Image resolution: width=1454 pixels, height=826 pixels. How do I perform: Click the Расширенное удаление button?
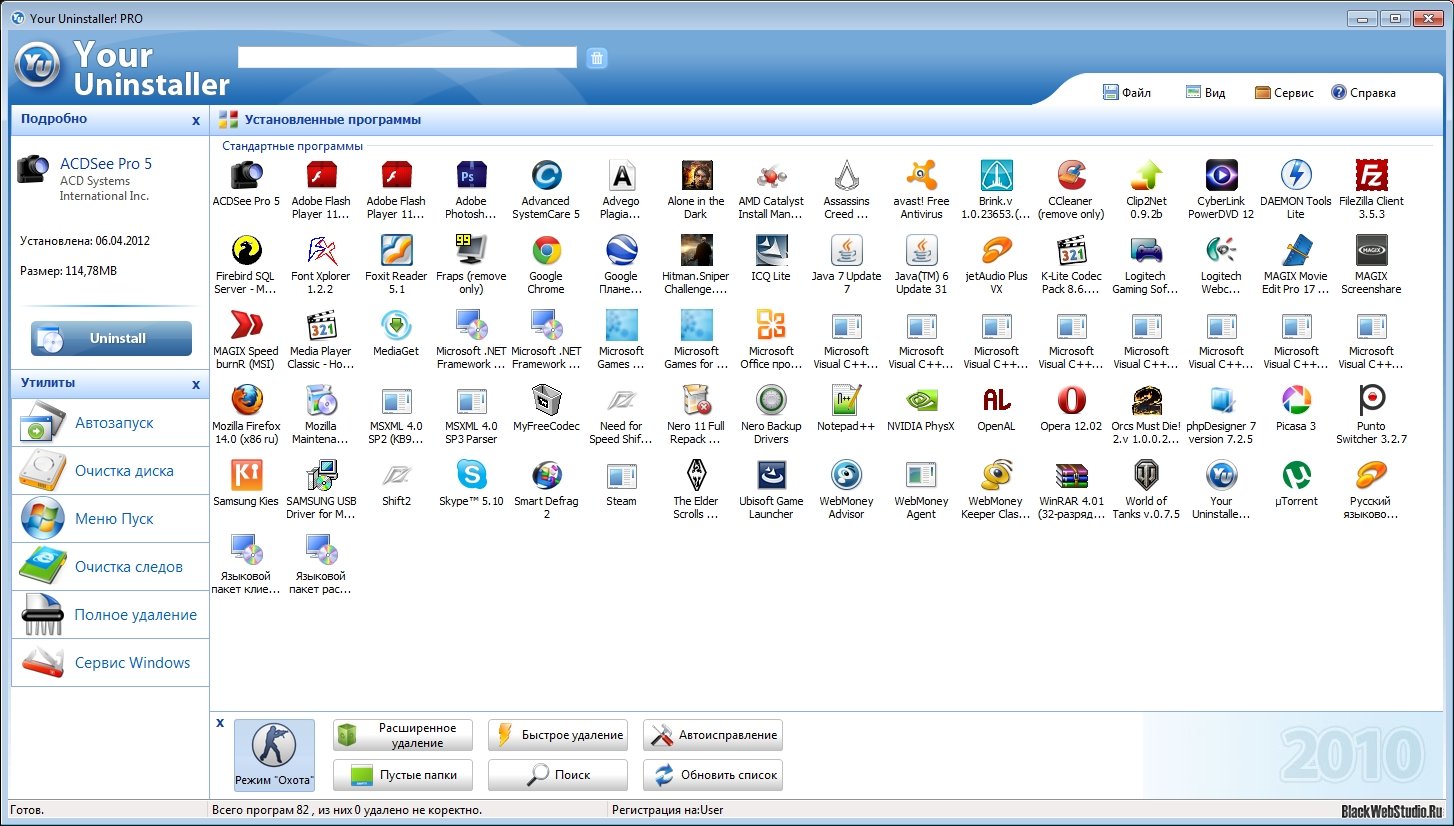[403, 735]
